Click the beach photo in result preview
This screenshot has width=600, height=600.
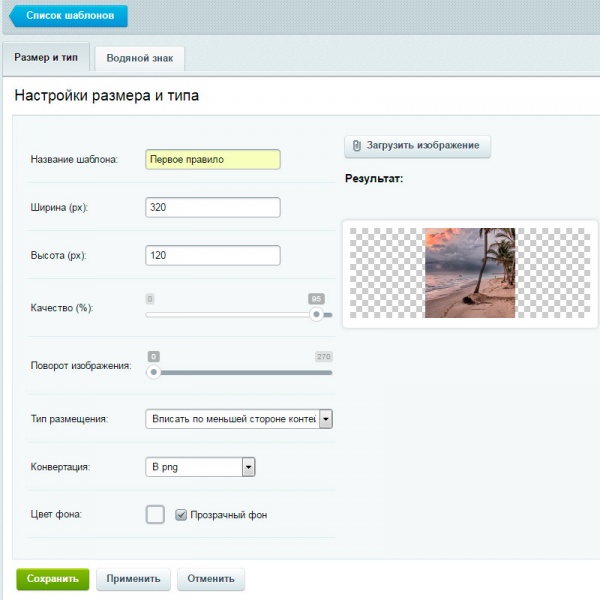469,273
